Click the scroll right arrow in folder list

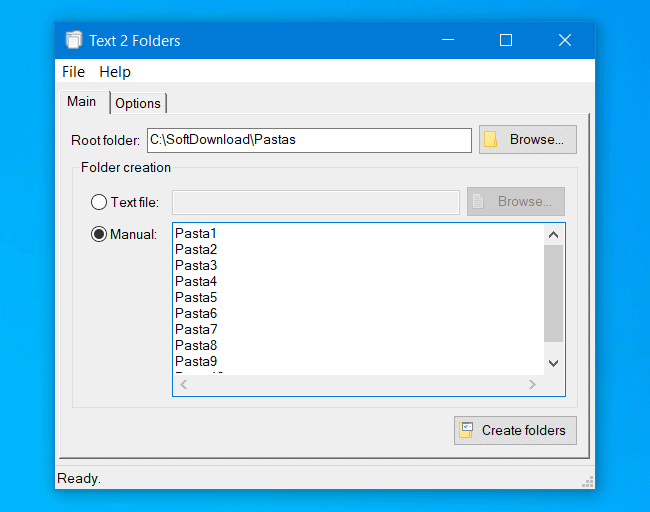(x=532, y=385)
